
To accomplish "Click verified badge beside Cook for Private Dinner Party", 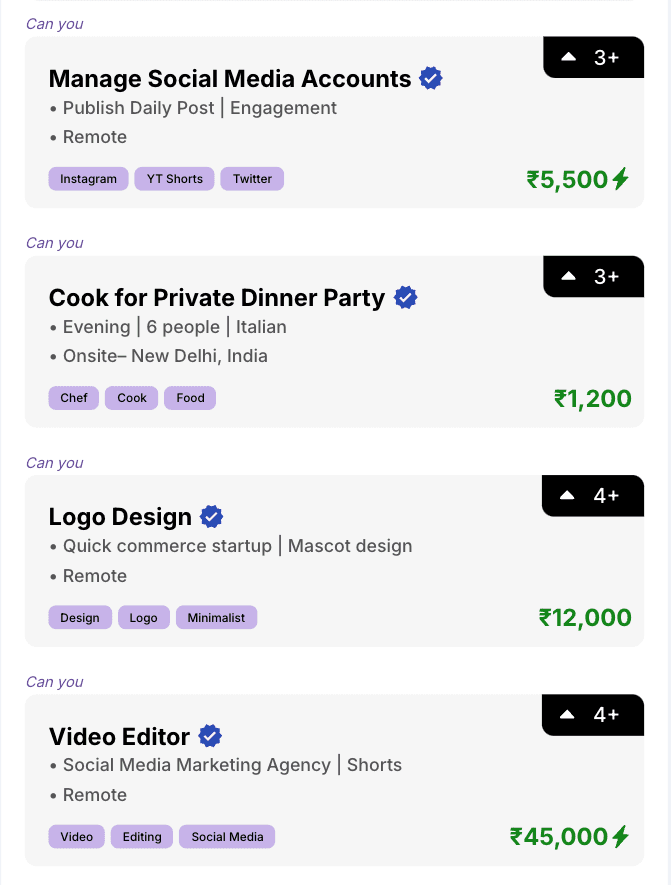I will coord(405,297).
